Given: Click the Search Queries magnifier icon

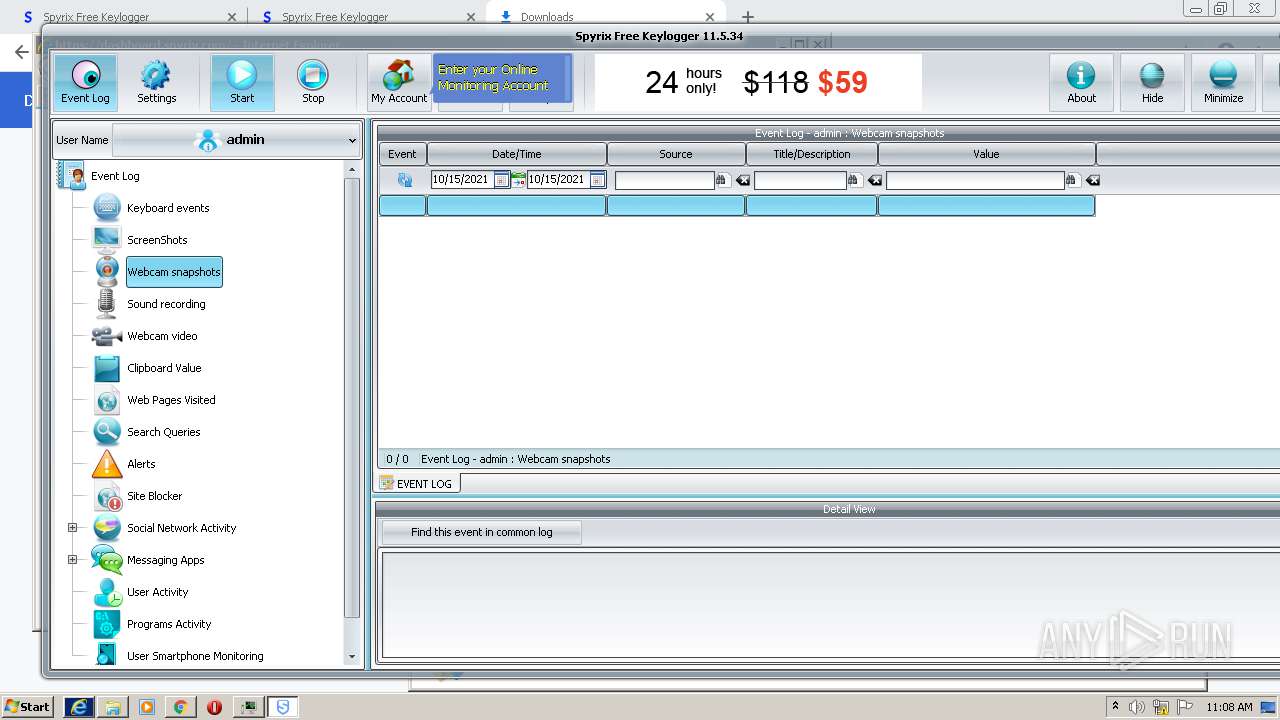Looking at the screenshot, I should 107,432.
